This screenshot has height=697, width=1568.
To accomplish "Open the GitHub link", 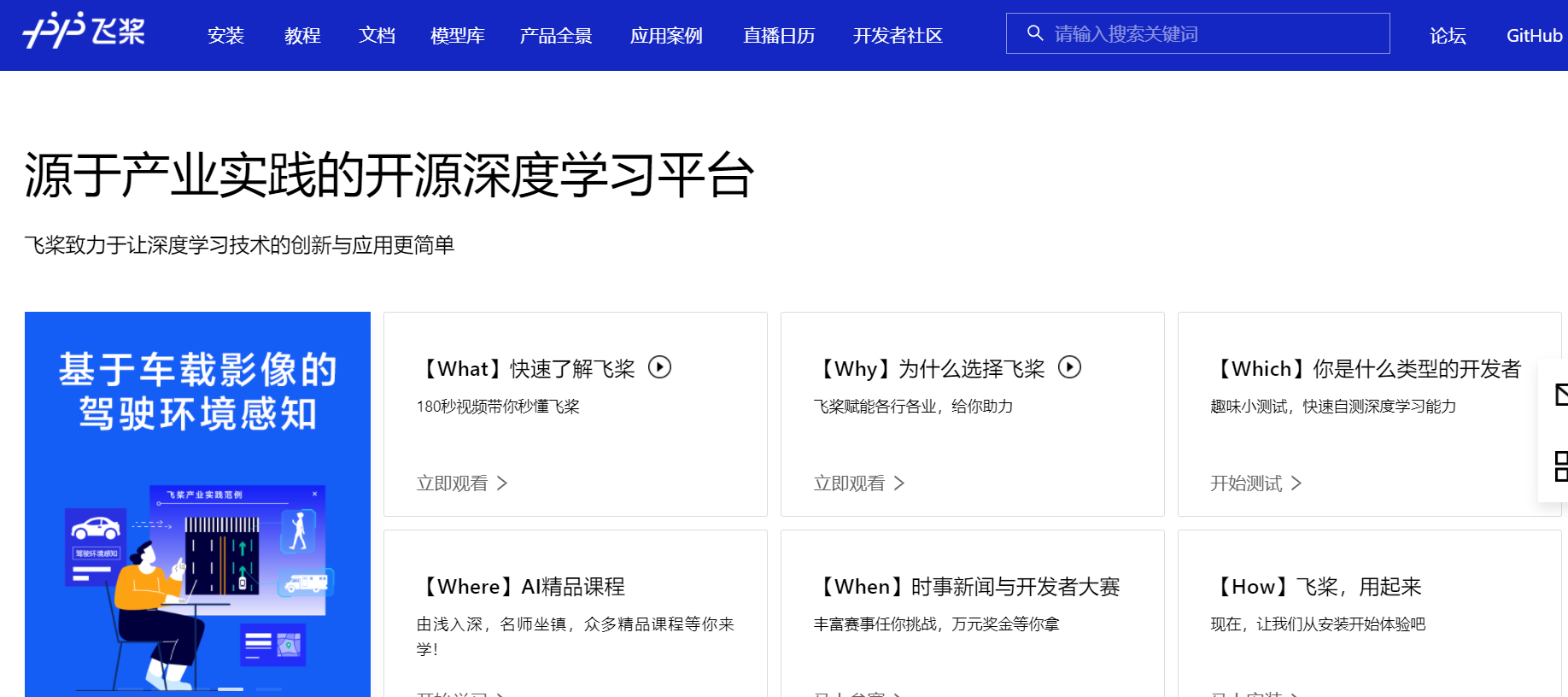I will pyautogui.click(x=1534, y=36).
